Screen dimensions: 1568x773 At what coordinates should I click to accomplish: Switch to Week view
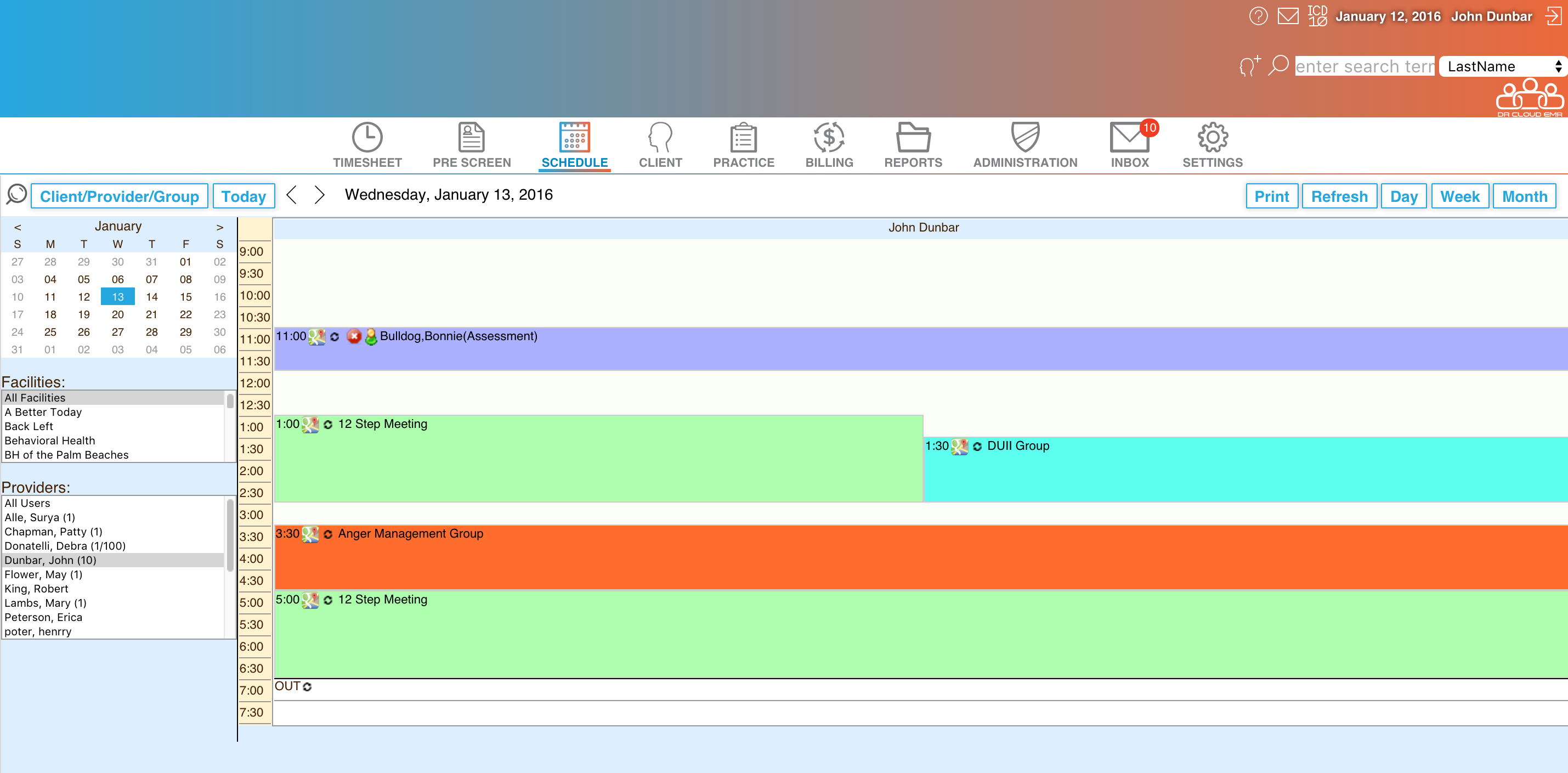click(x=1459, y=196)
